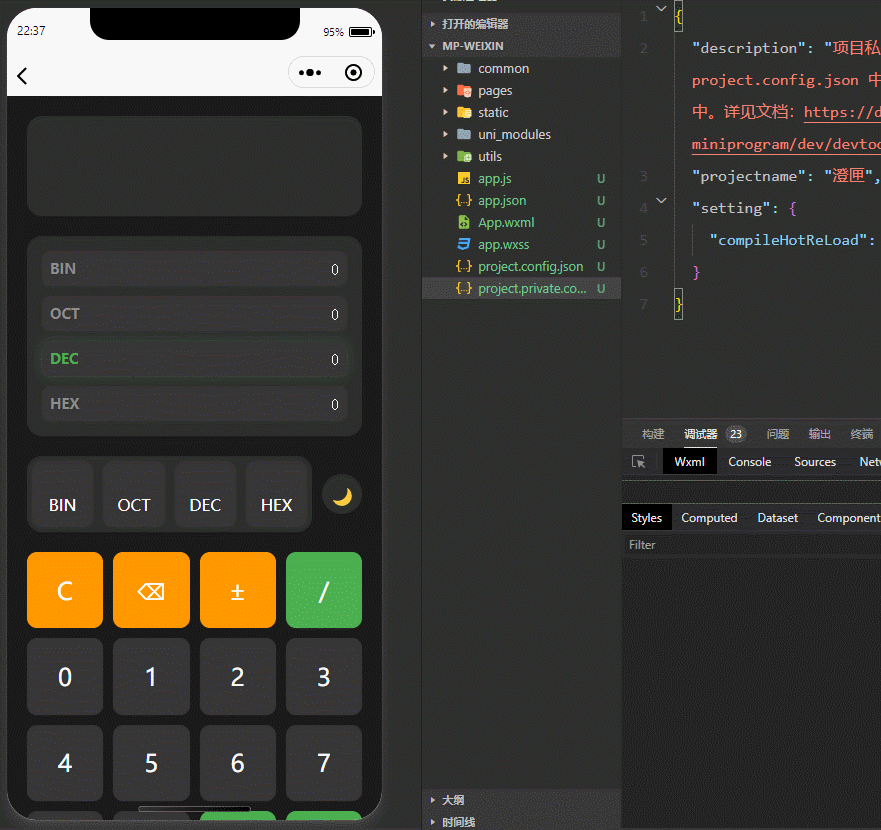This screenshot has height=830, width=881.
Task: Switch calculator to HEX mode button
Action: [x=276, y=495]
